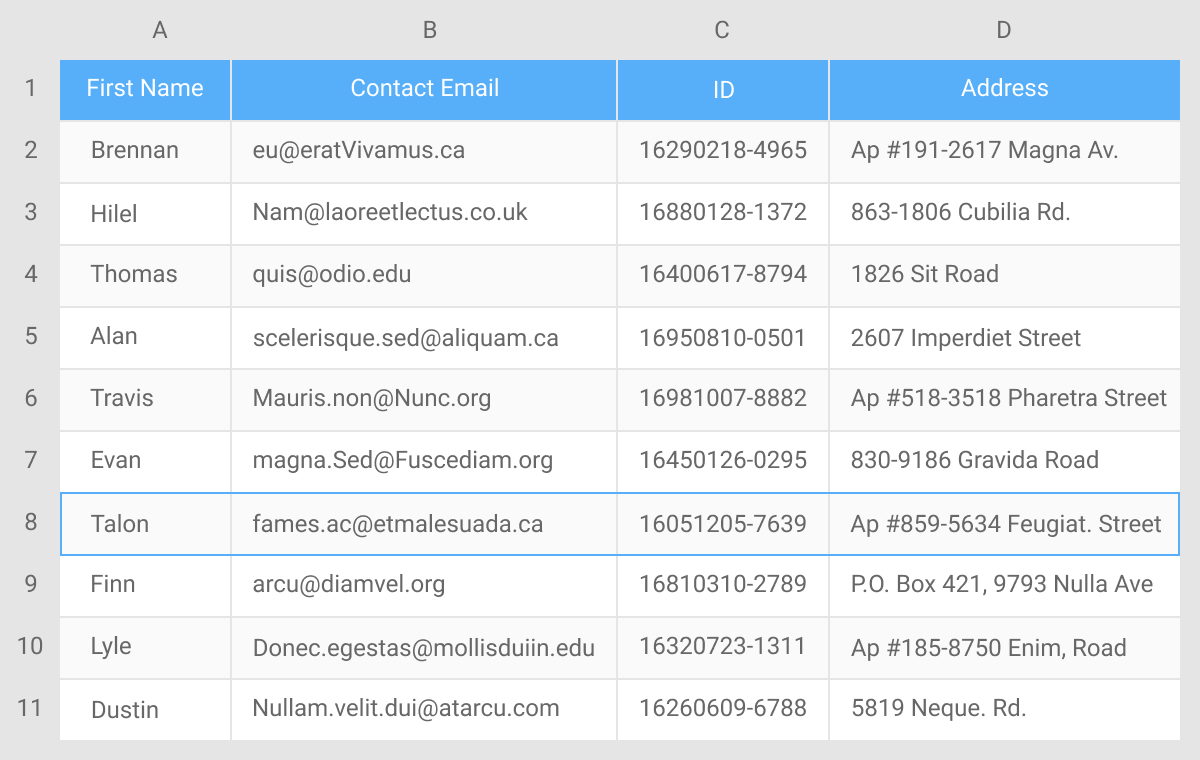Viewport: 1200px width, 760px height.
Task: Select row number 5
Action: (x=30, y=337)
